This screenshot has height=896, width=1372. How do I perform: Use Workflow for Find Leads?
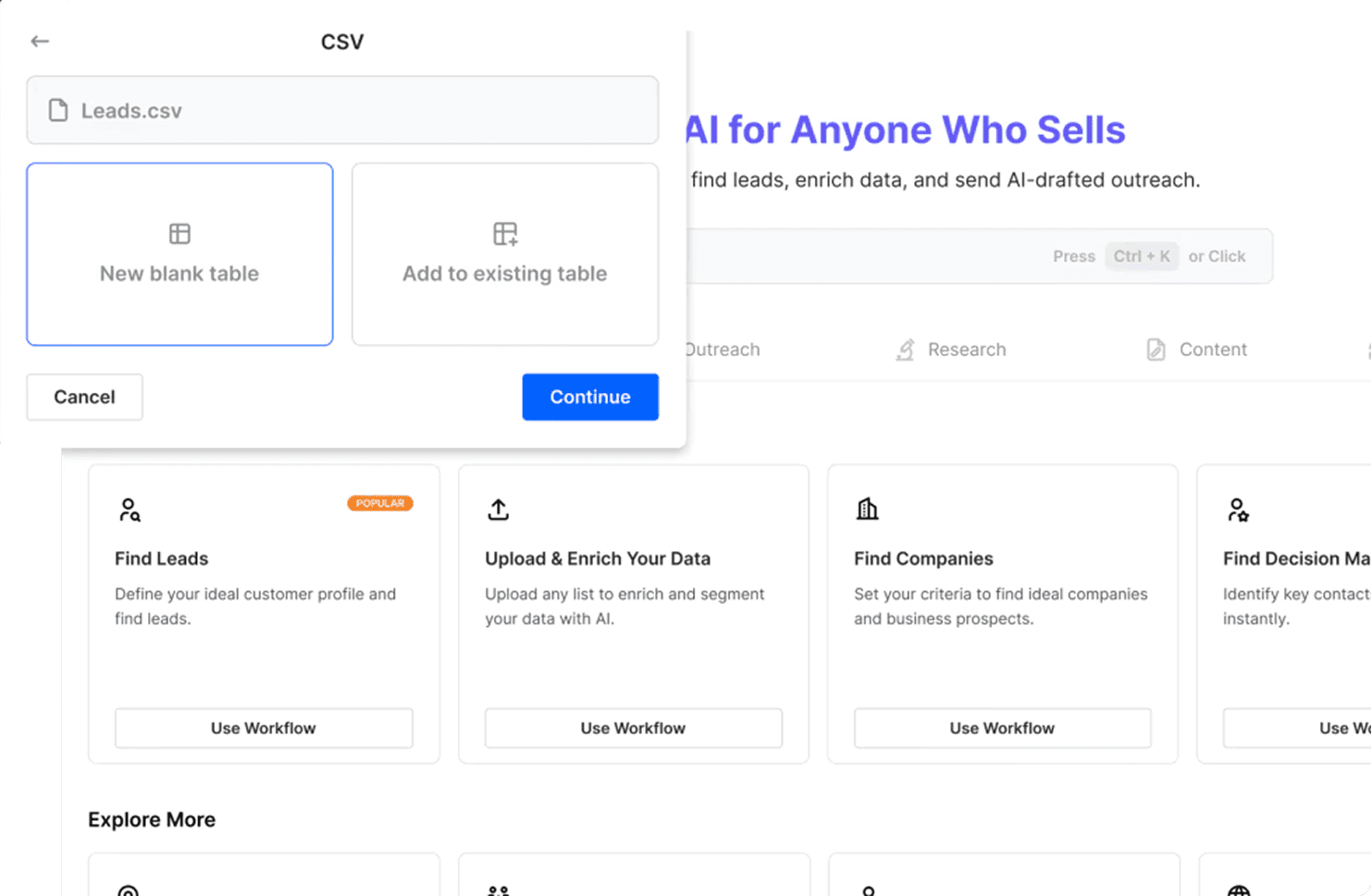pyautogui.click(x=264, y=728)
